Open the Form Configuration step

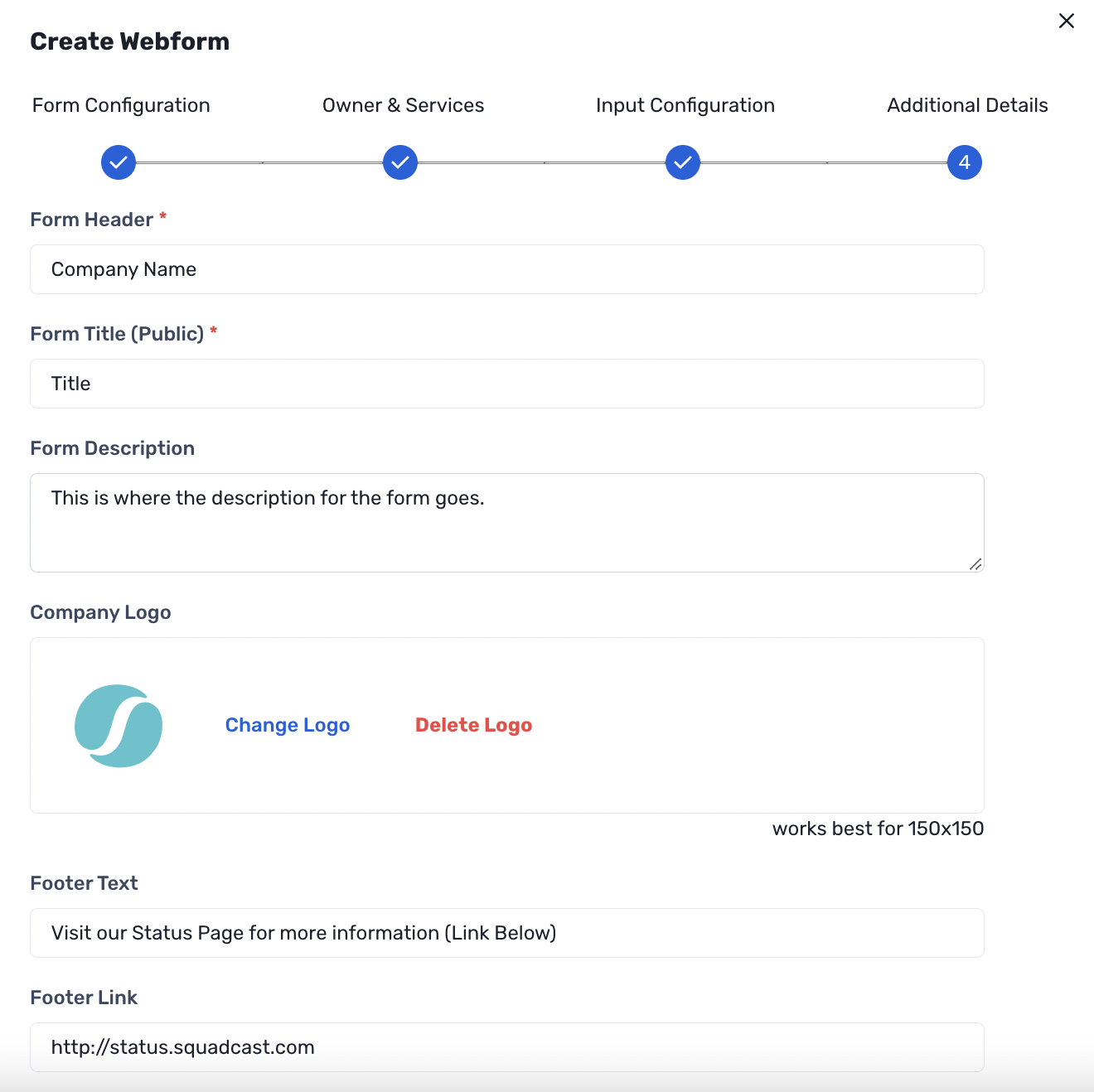121,105
